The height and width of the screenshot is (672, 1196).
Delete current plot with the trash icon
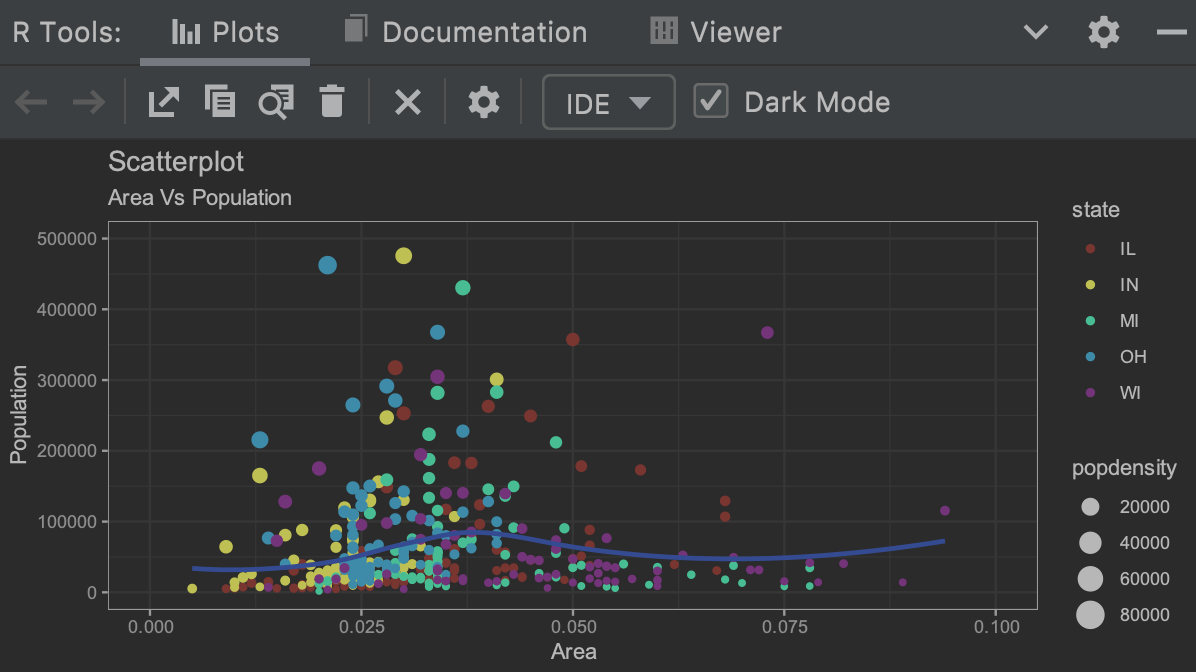click(x=332, y=101)
